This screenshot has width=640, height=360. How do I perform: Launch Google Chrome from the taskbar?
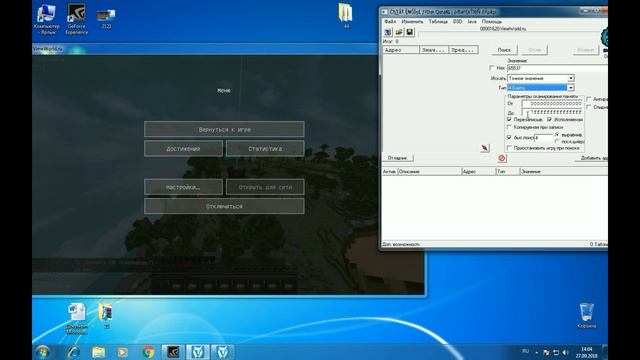coord(148,352)
